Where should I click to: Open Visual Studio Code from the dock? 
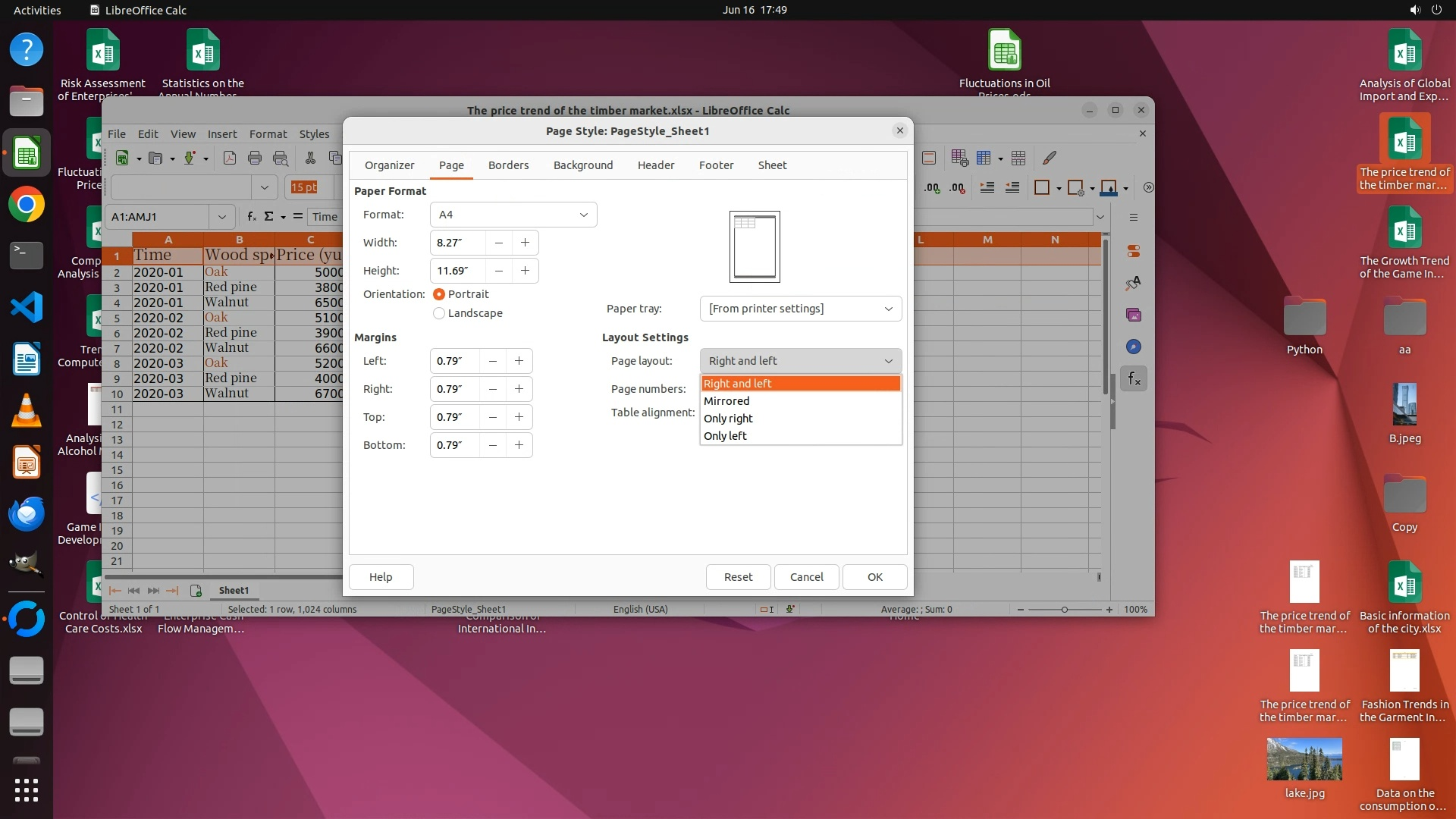[27, 308]
